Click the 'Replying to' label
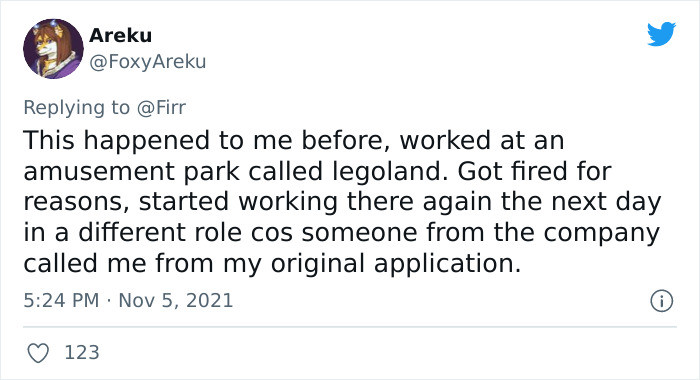The width and height of the screenshot is (700, 380). tap(76, 108)
